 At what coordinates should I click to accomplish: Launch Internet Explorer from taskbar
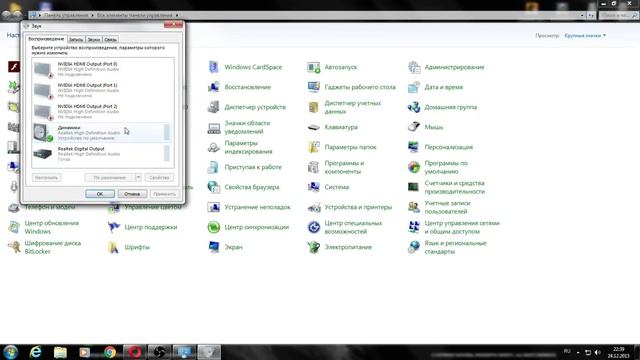36,352
